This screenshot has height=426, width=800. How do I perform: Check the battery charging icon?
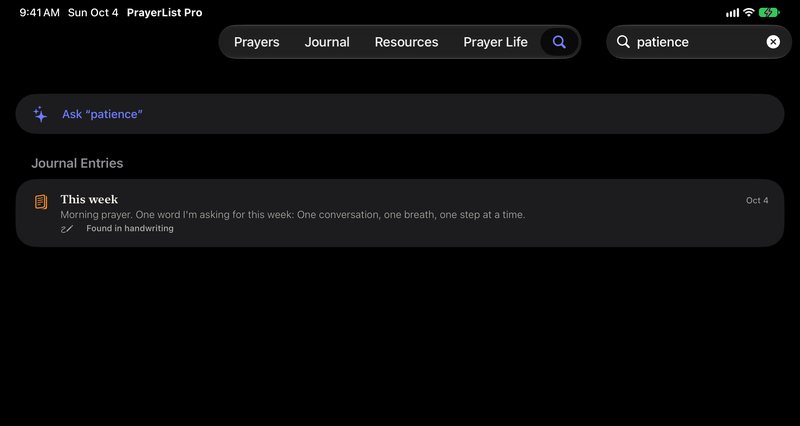pos(768,13)
